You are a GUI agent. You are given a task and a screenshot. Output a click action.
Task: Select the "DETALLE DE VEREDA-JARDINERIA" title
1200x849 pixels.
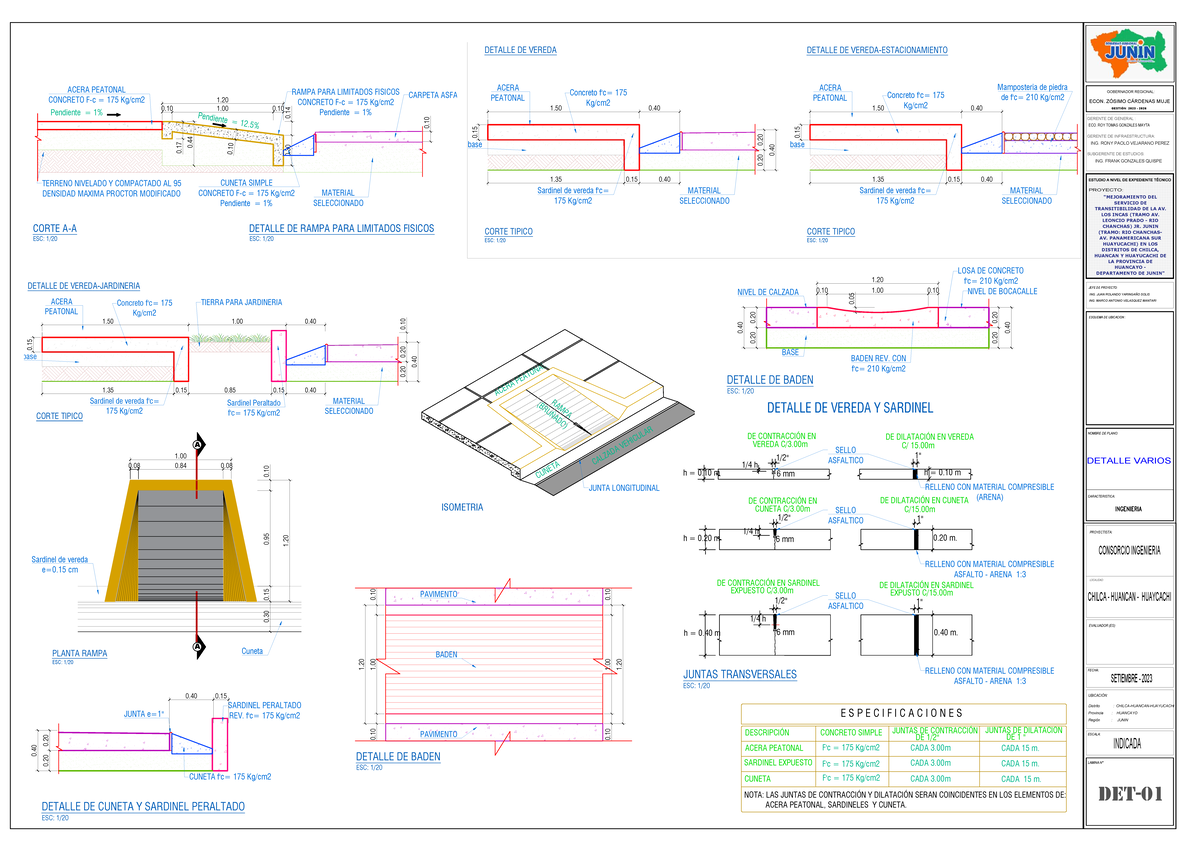86,287
